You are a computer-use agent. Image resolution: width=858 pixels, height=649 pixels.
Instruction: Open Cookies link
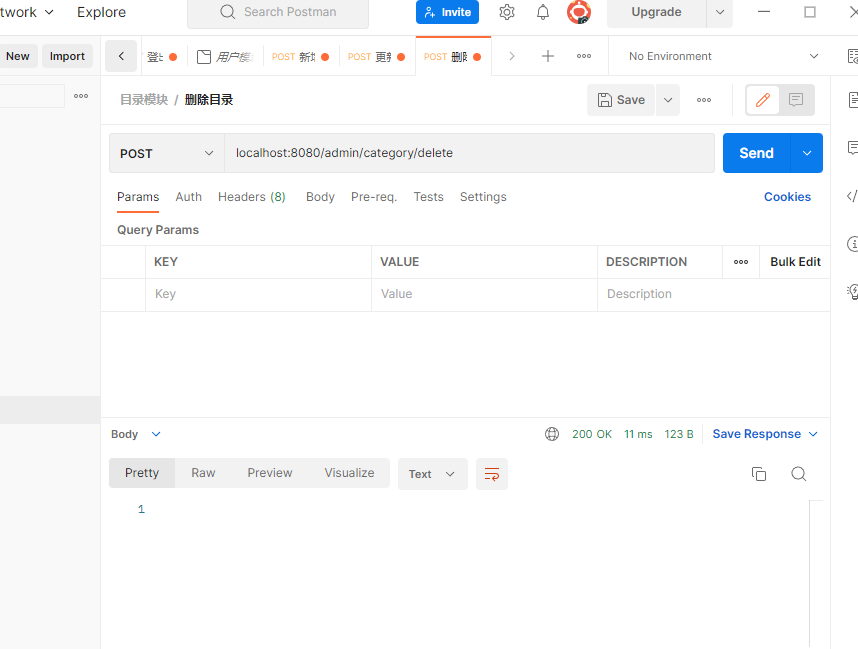(787, 197)
